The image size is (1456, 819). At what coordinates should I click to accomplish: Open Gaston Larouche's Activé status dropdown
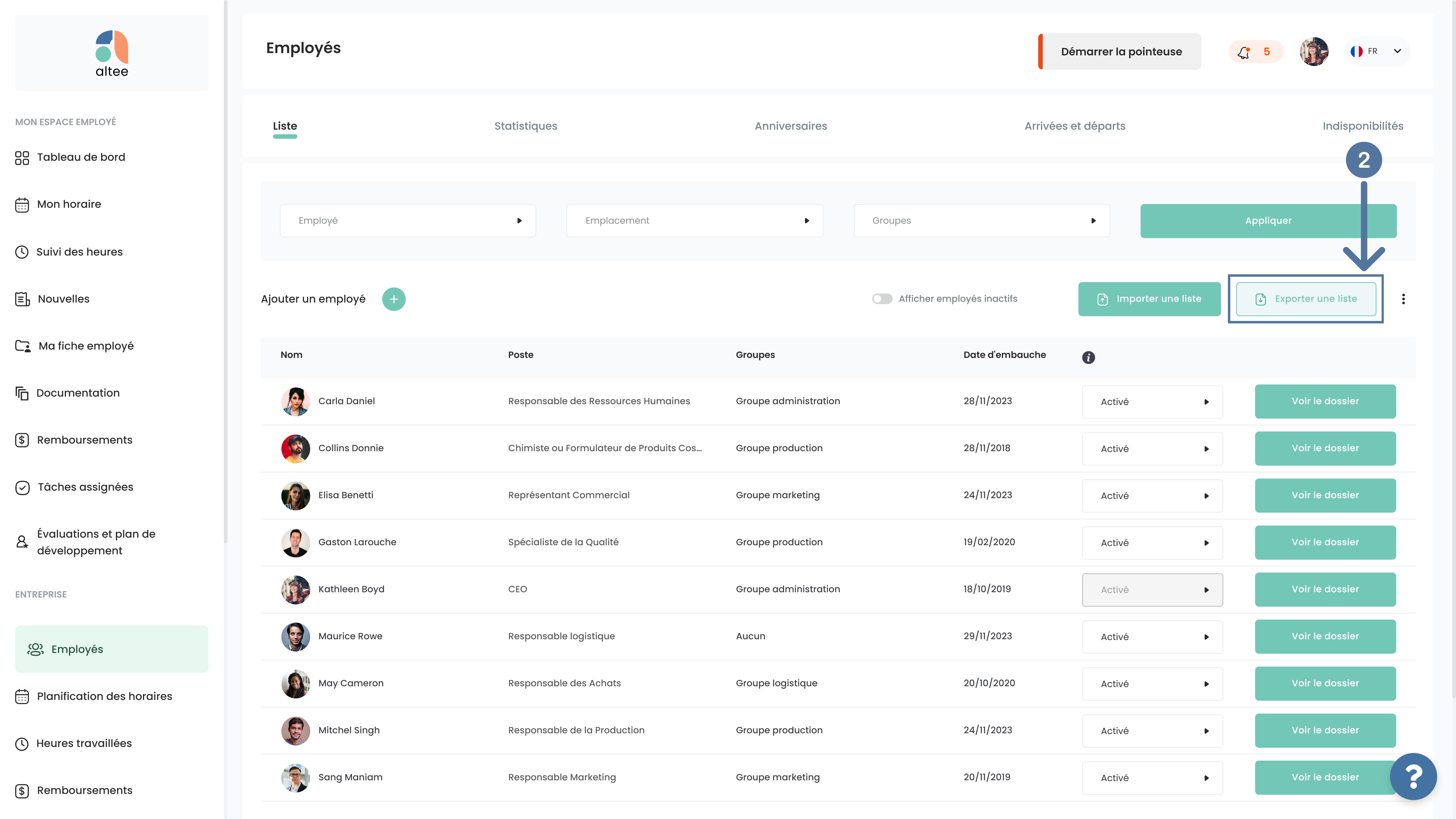coord(1153,543)
